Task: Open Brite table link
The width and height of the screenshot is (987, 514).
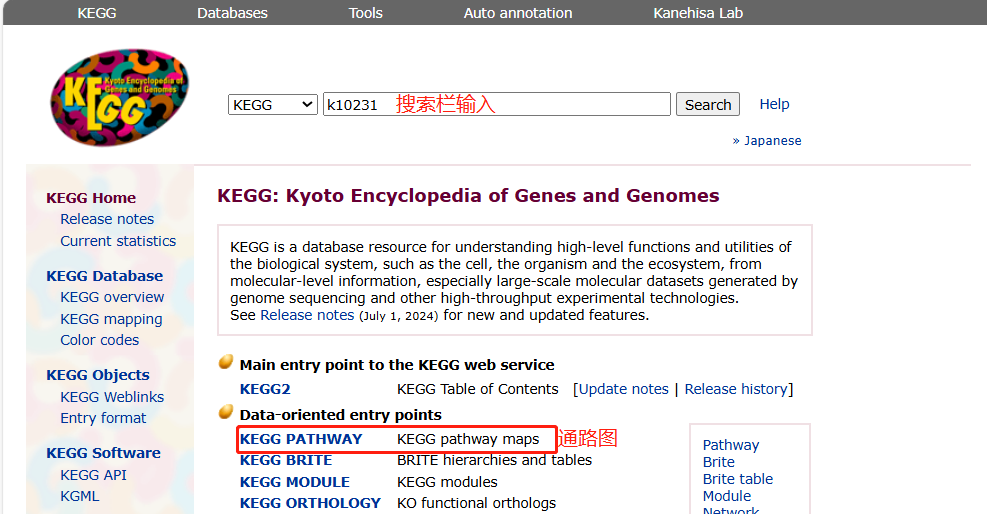Action: (x=738, y=479)
